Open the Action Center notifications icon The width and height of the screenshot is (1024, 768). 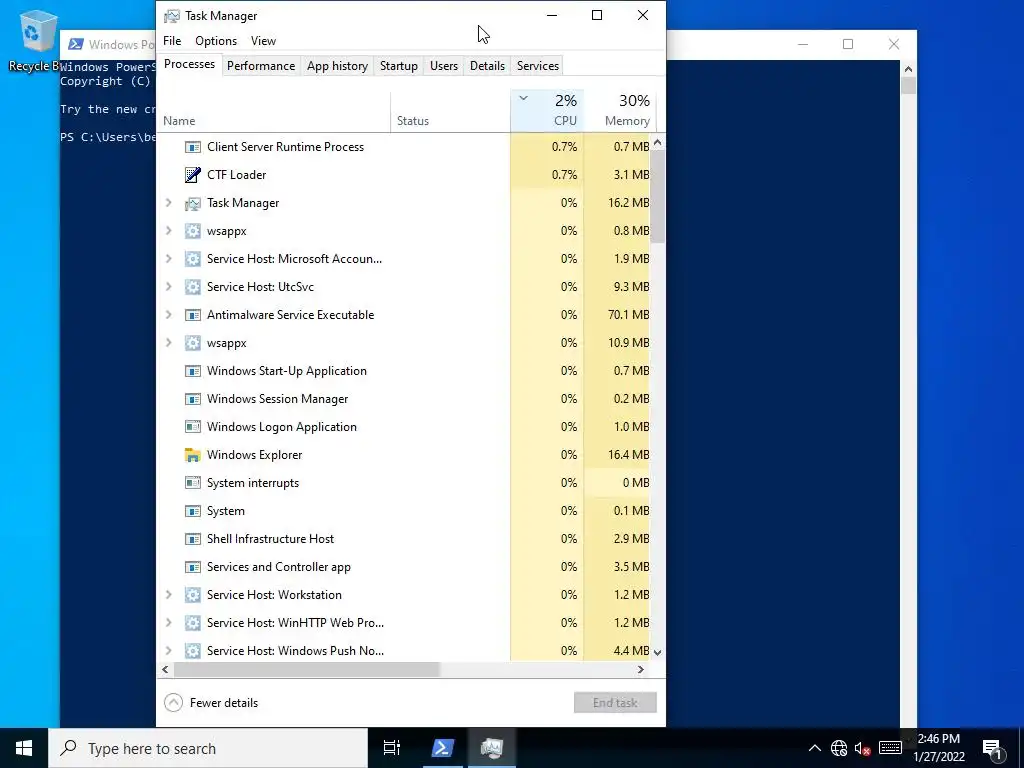[992, 748]
